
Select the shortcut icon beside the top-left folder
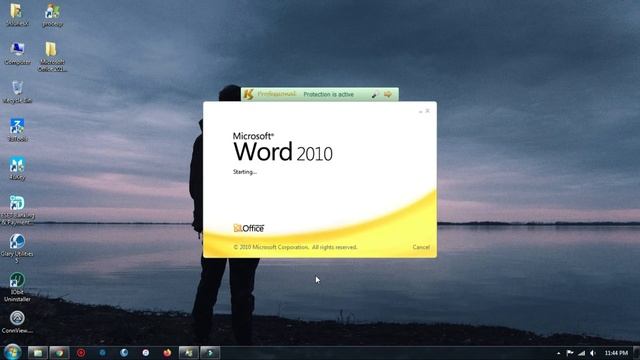[x=53, y=15]
